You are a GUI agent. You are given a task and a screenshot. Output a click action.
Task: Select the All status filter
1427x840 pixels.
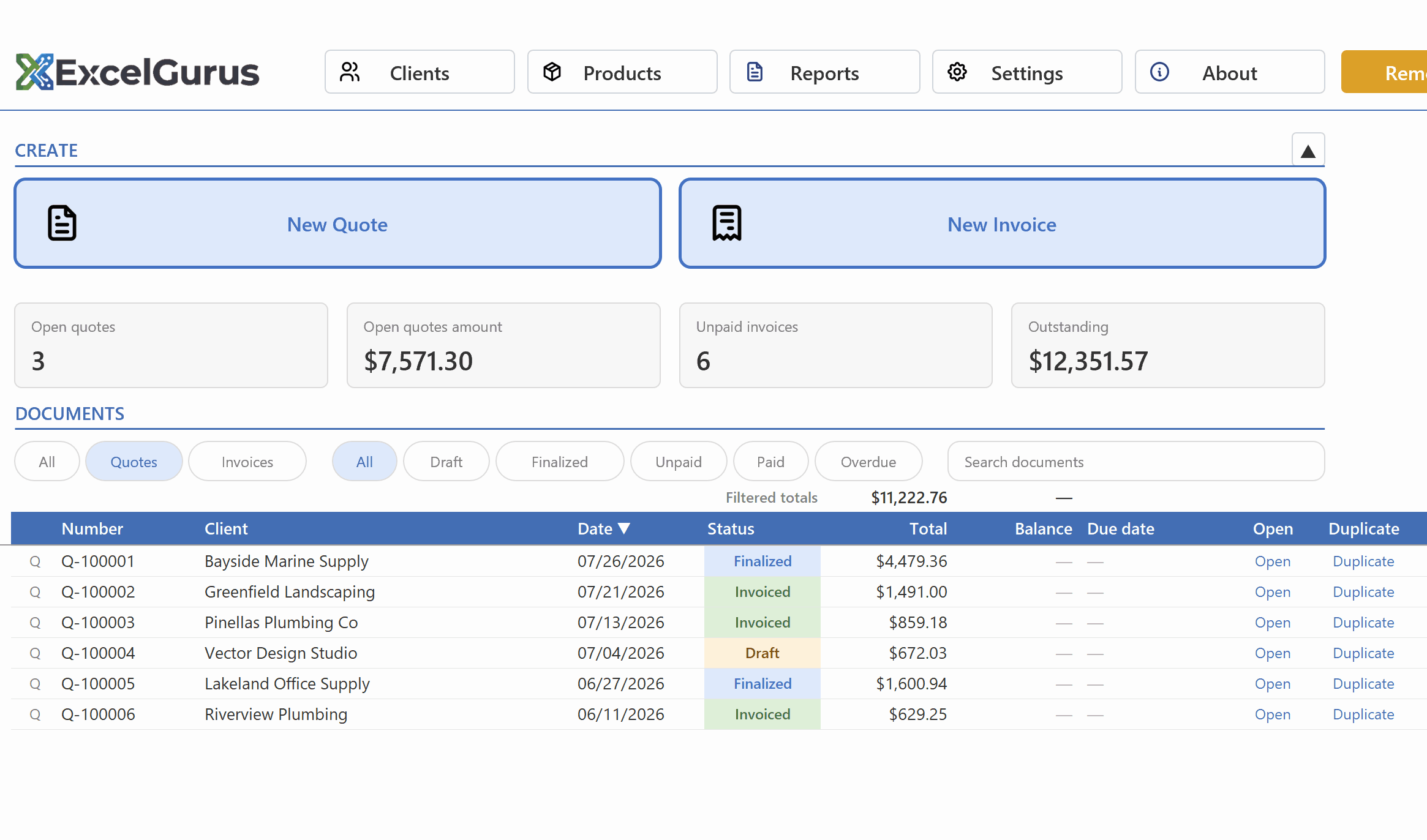click(x=364, y=462)
